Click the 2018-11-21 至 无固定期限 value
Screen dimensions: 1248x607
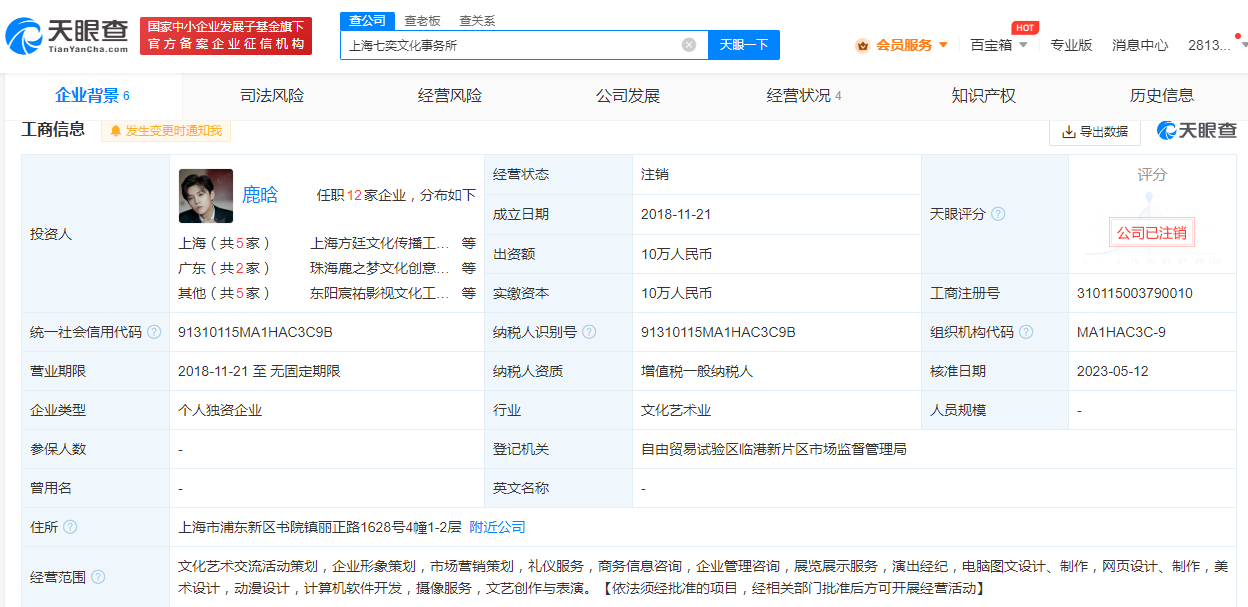pyautogui.click(x=259, y=371)
